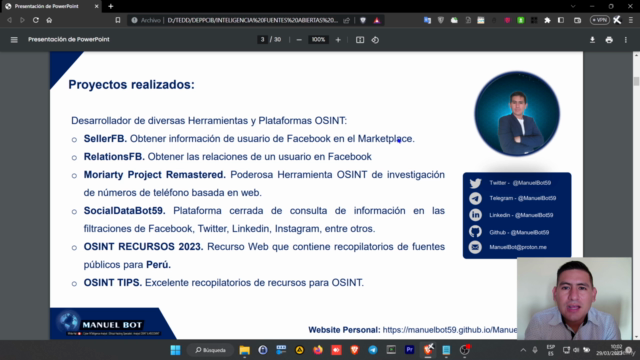Open a new browser tab
Image resolution: width=640 pixels, height=360 pixels.
(x=111, y=6)
